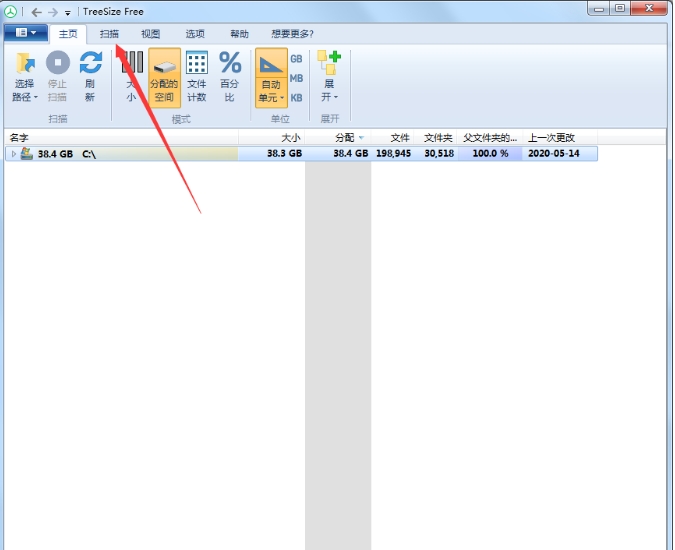Select File Count (文件计数) mode
Viewport: 675px width, 550px height.
point(197,77)
